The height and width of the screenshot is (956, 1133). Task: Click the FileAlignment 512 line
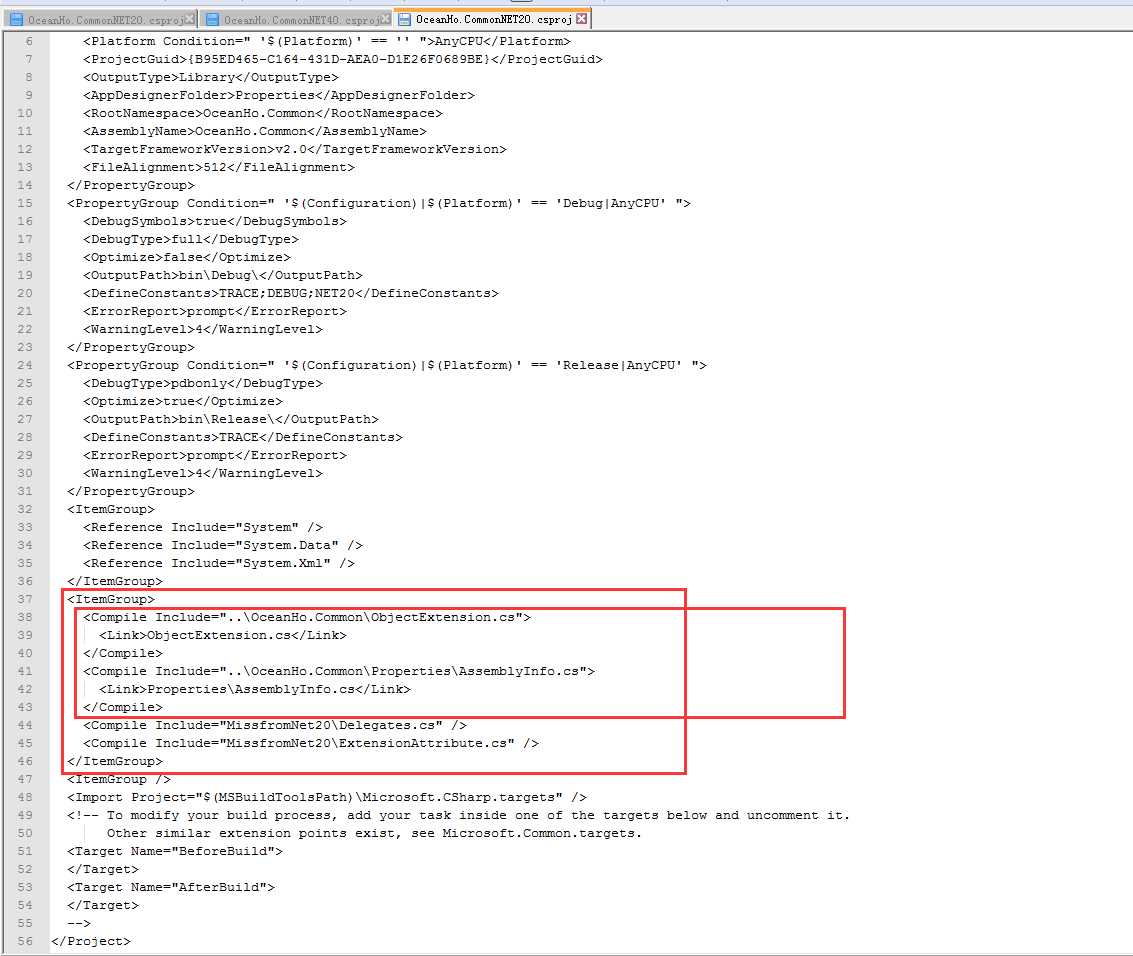pyautogui.click(x=218, y=167)
